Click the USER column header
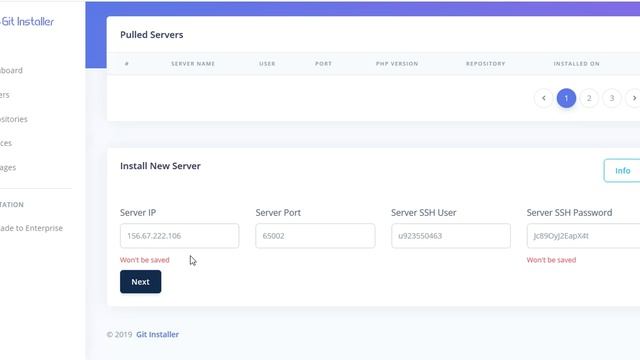Screen dimensions: 640x360 [x=267, y=64]
